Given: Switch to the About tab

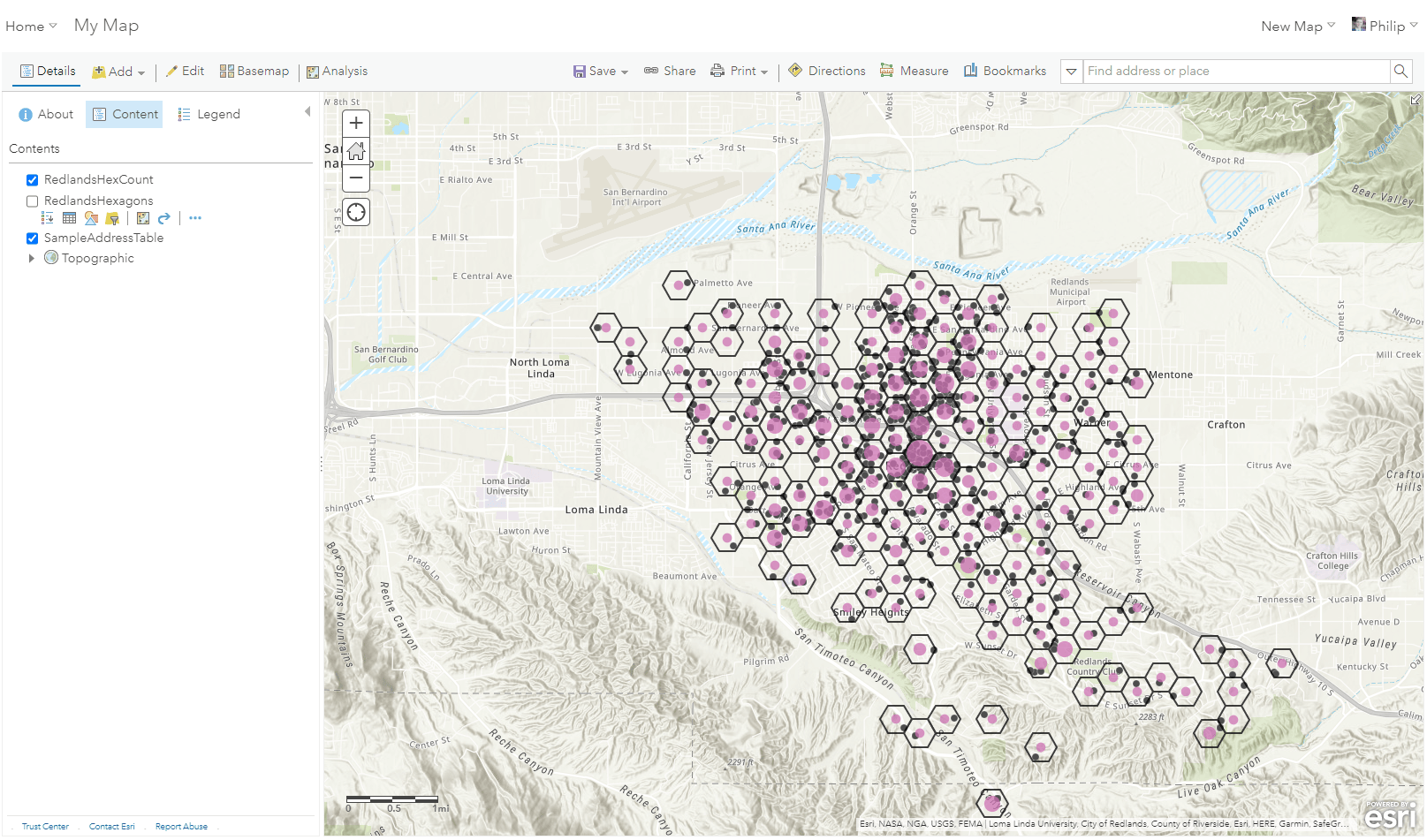Looking at the screenshot, I should 46,114.
